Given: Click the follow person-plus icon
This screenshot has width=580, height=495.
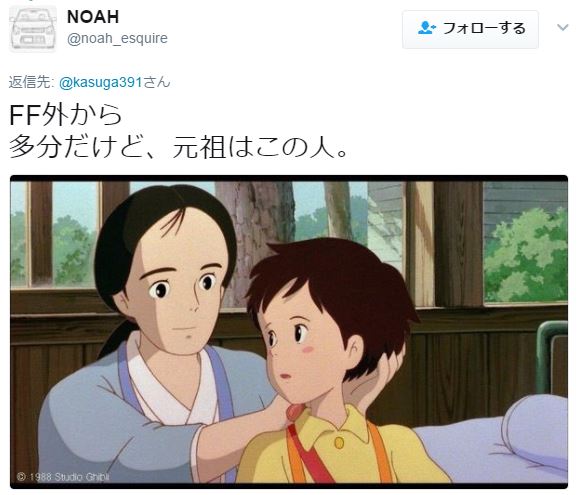Looking at the screenshot, I should 426,28.
